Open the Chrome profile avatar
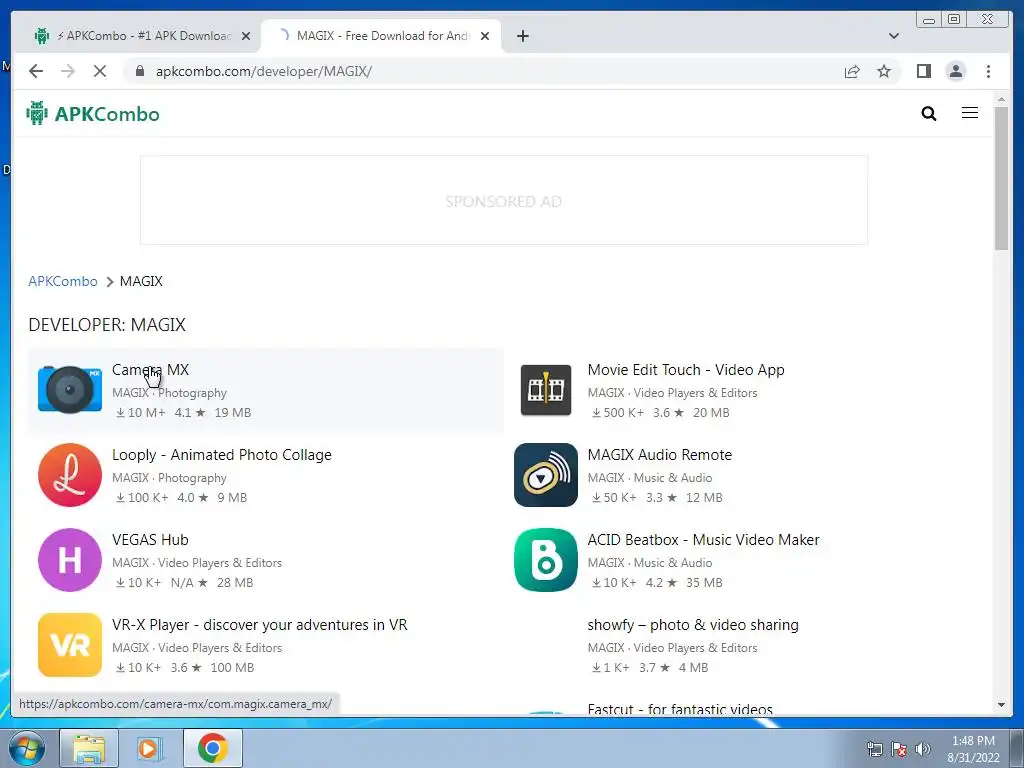 [x=955, y=71]
